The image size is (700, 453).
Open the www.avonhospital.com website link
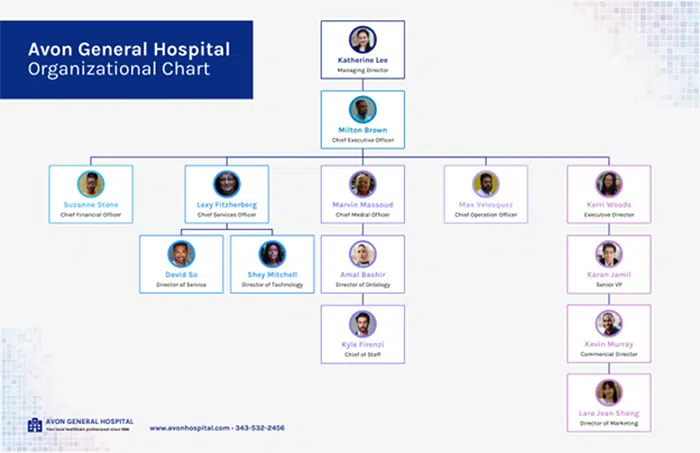pos(190,428)
